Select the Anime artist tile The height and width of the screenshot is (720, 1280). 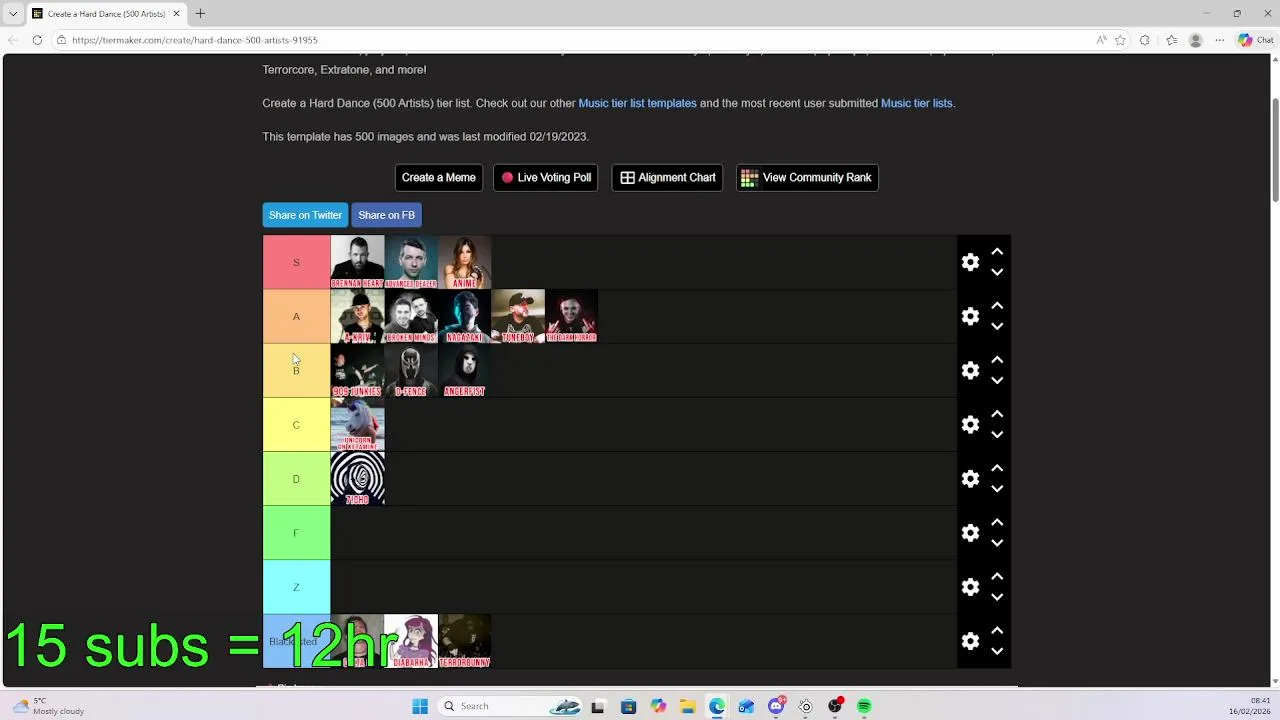[x=464, y=262]
